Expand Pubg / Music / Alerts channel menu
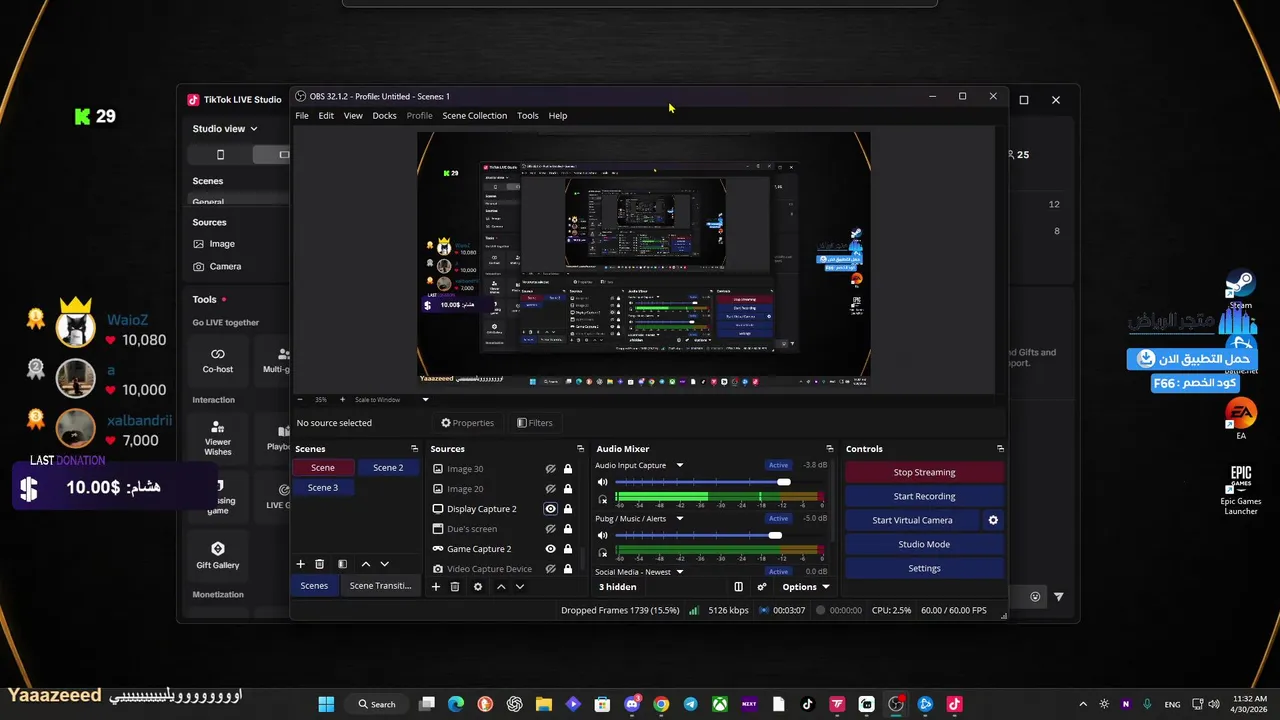Screen dimensions: 1280x720 click(679, 518)
